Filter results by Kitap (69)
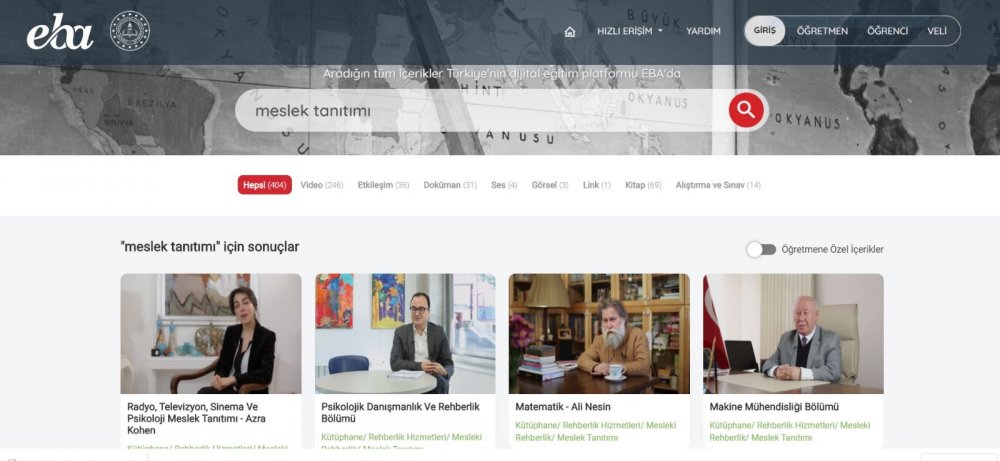The height and width of the screenshot is (461, 1000). [643, 185]
